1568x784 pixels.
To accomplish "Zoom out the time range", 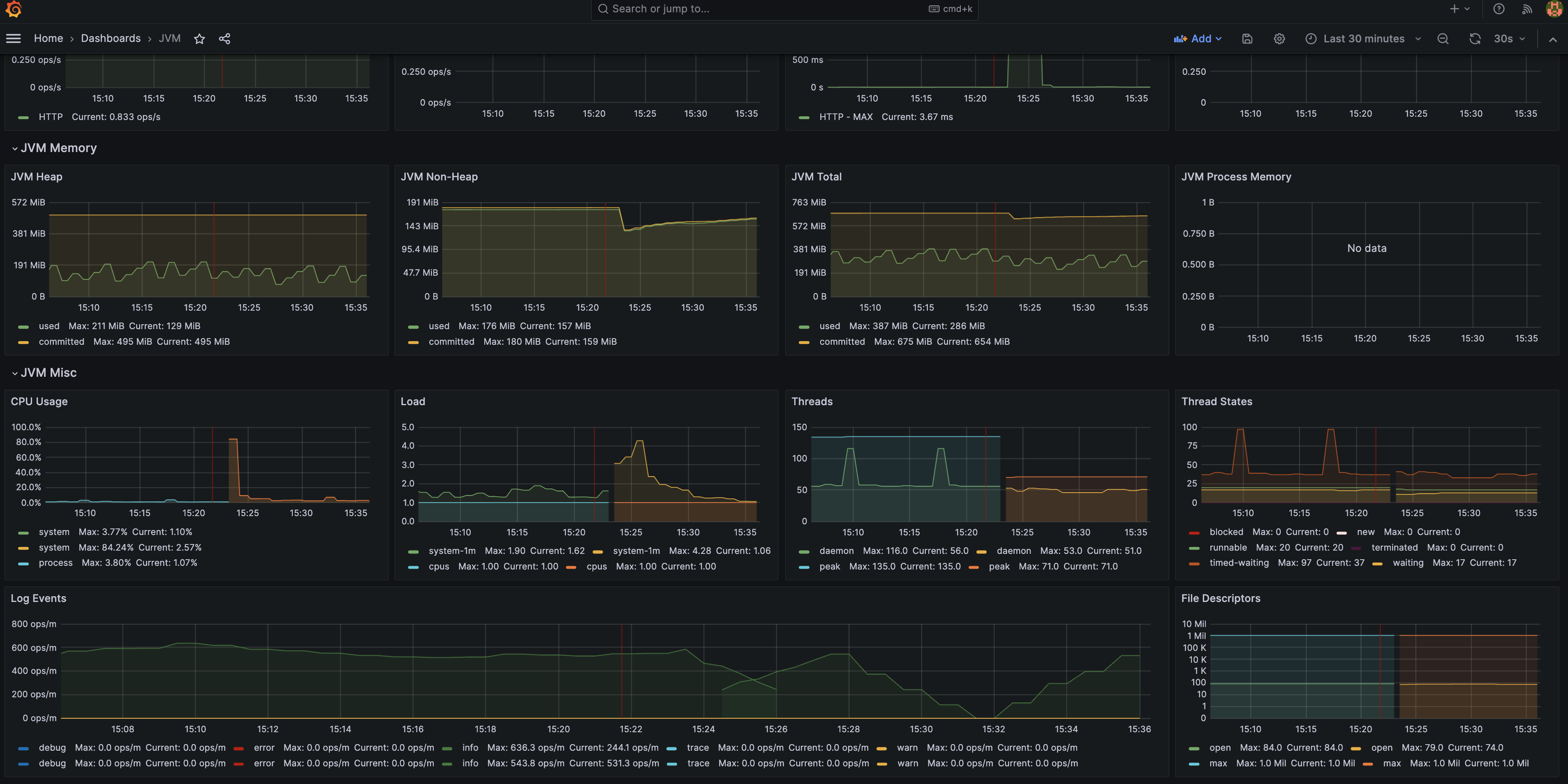I will [1443, 39].
